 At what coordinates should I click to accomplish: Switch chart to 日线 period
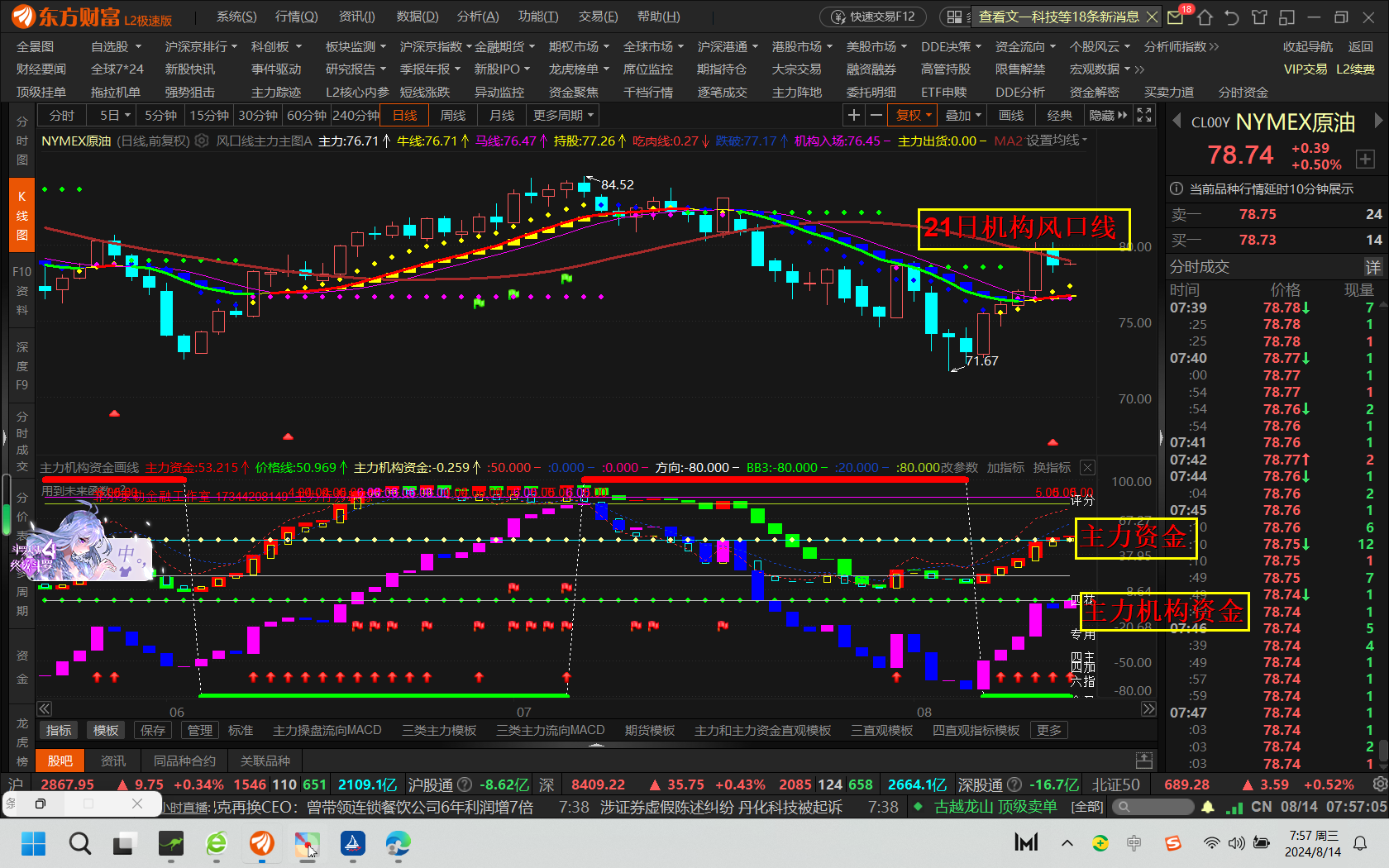[405, 115]
